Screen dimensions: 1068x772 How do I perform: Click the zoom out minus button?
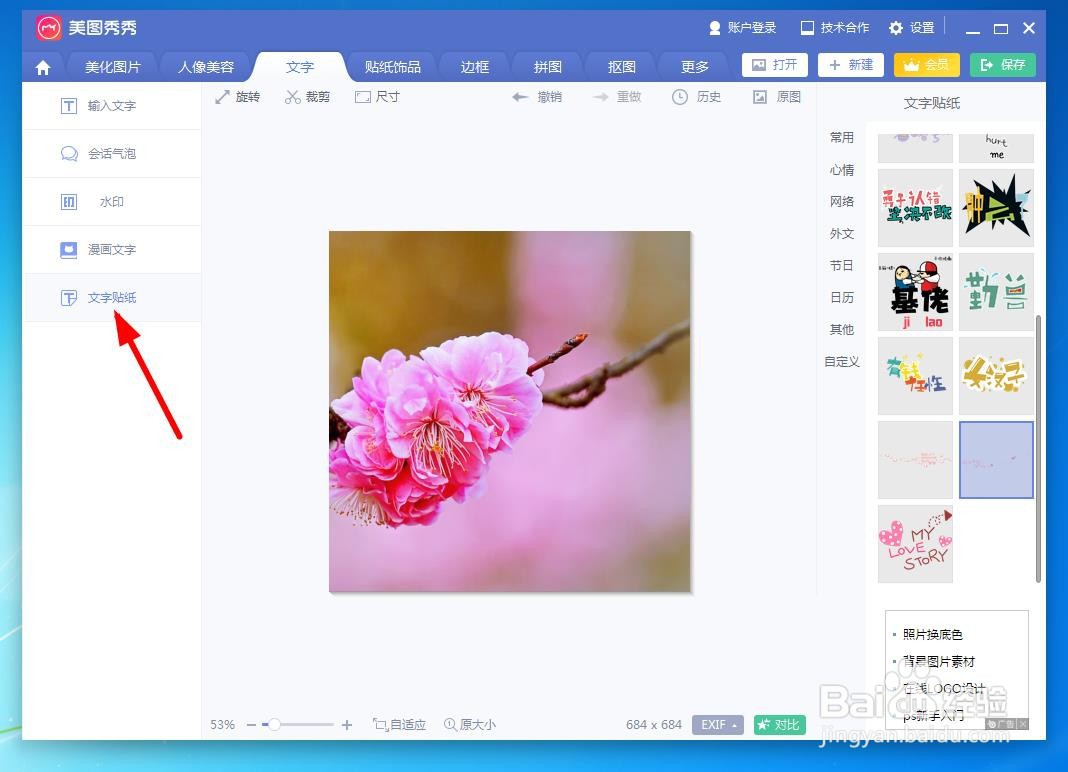click(x=251, y=725)
